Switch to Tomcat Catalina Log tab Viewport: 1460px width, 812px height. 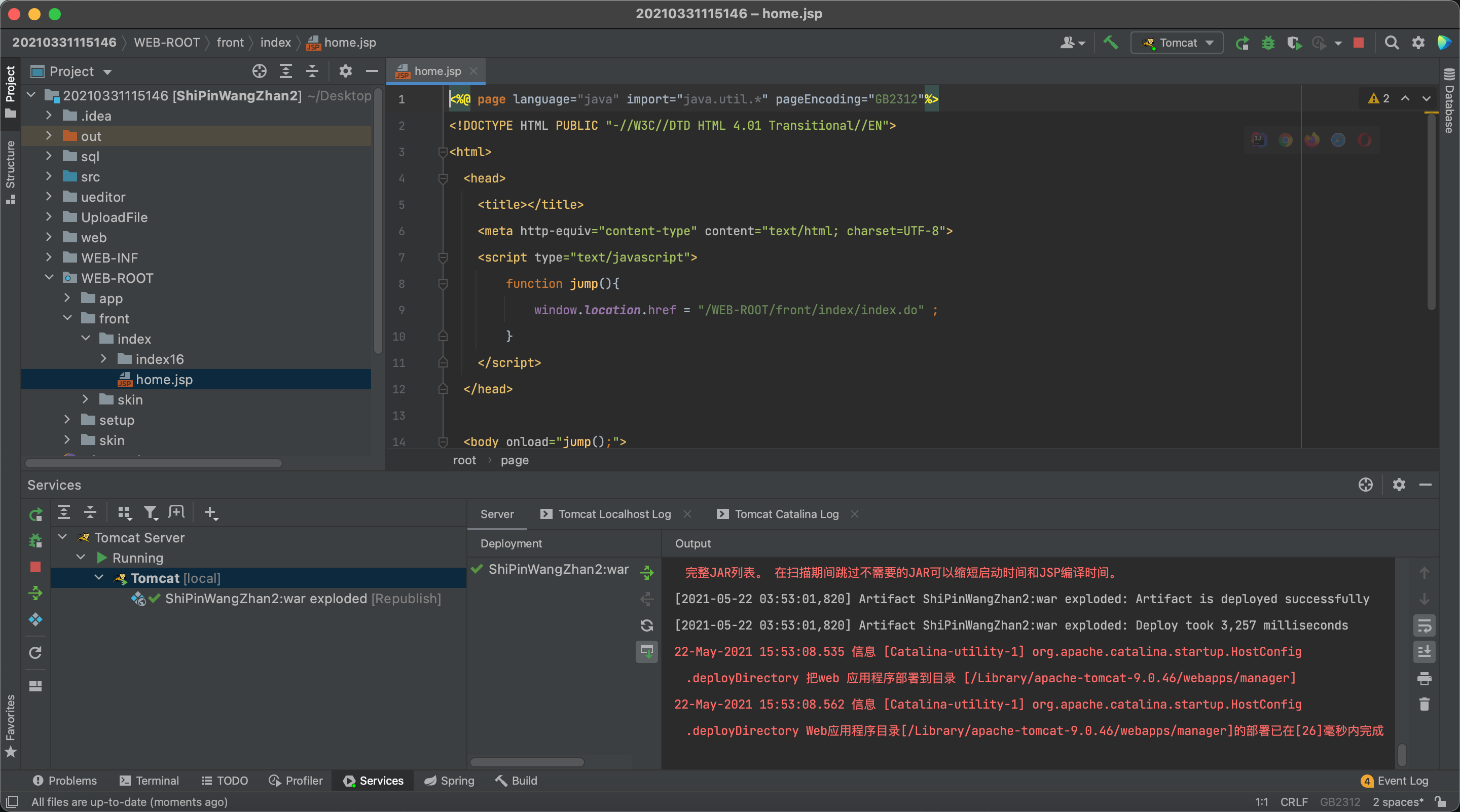tap(786, 514)
